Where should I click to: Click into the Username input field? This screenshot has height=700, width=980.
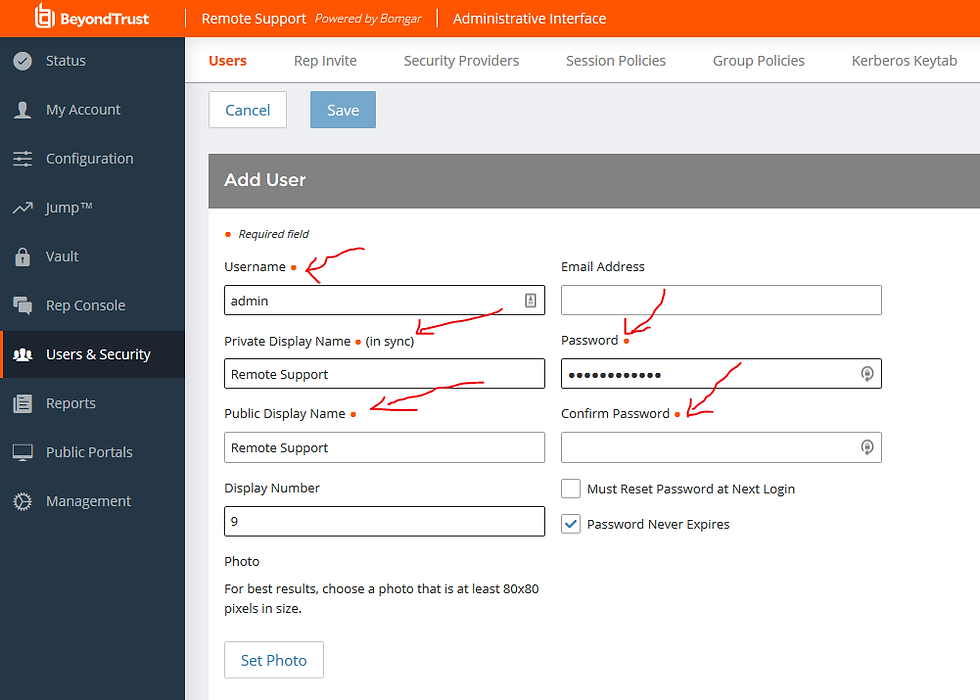pos(384,301)
